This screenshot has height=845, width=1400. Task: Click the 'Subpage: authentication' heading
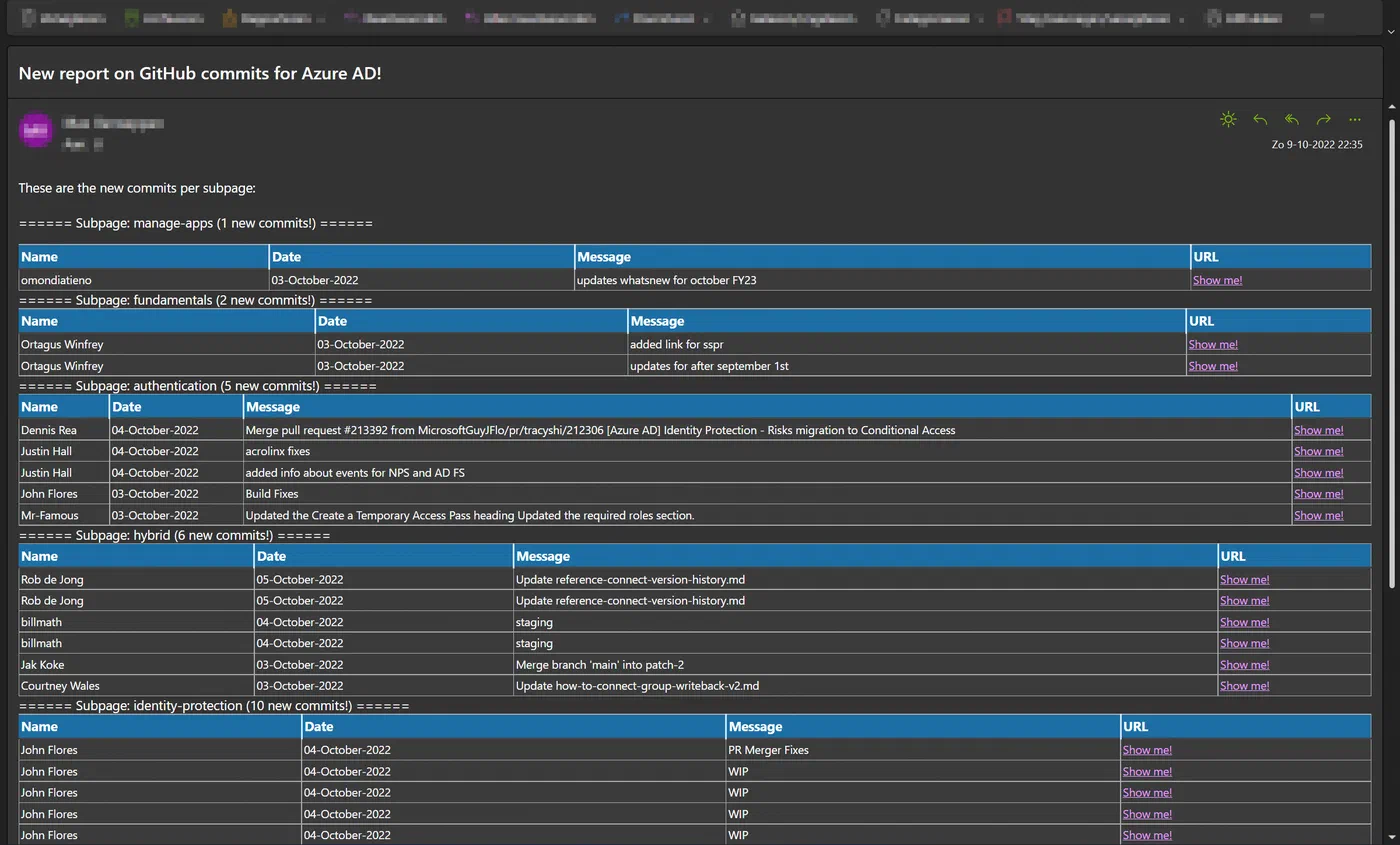point(198,386)
